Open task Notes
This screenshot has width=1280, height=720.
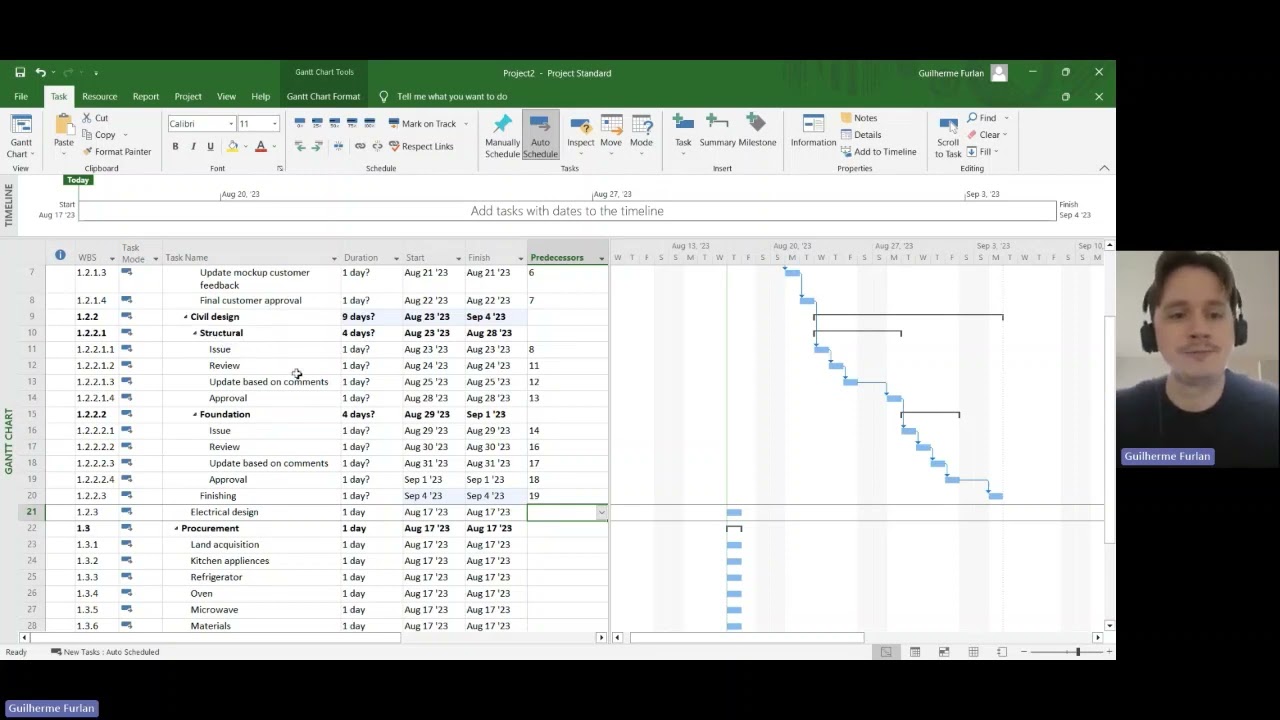[859, 118]
